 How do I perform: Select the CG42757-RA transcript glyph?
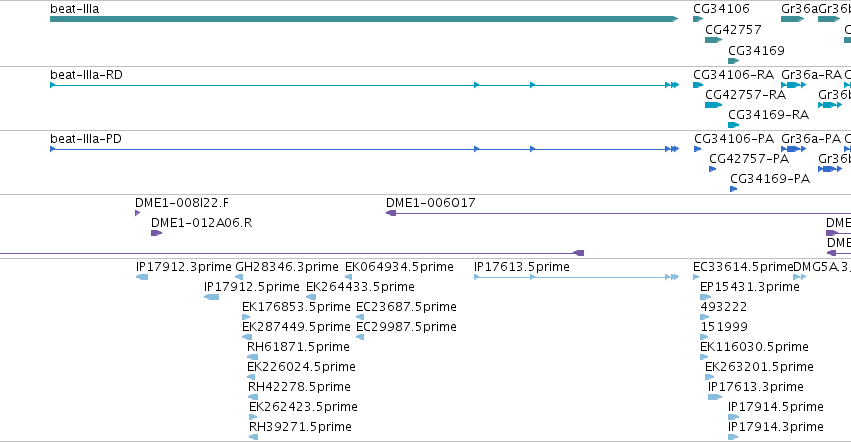tap(713, 105)
